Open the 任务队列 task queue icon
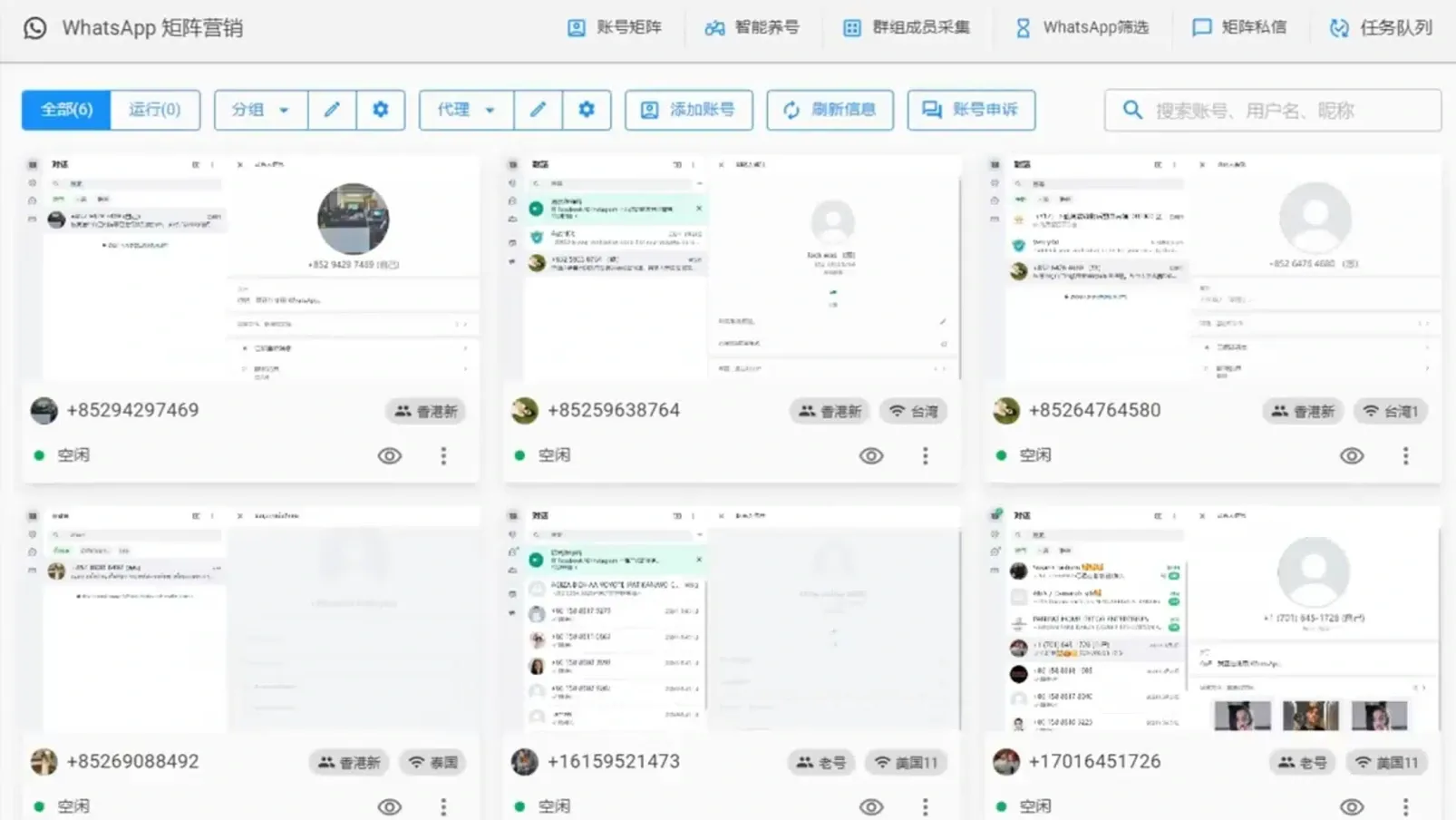1456x820 pixels. tap(1339, 27)
